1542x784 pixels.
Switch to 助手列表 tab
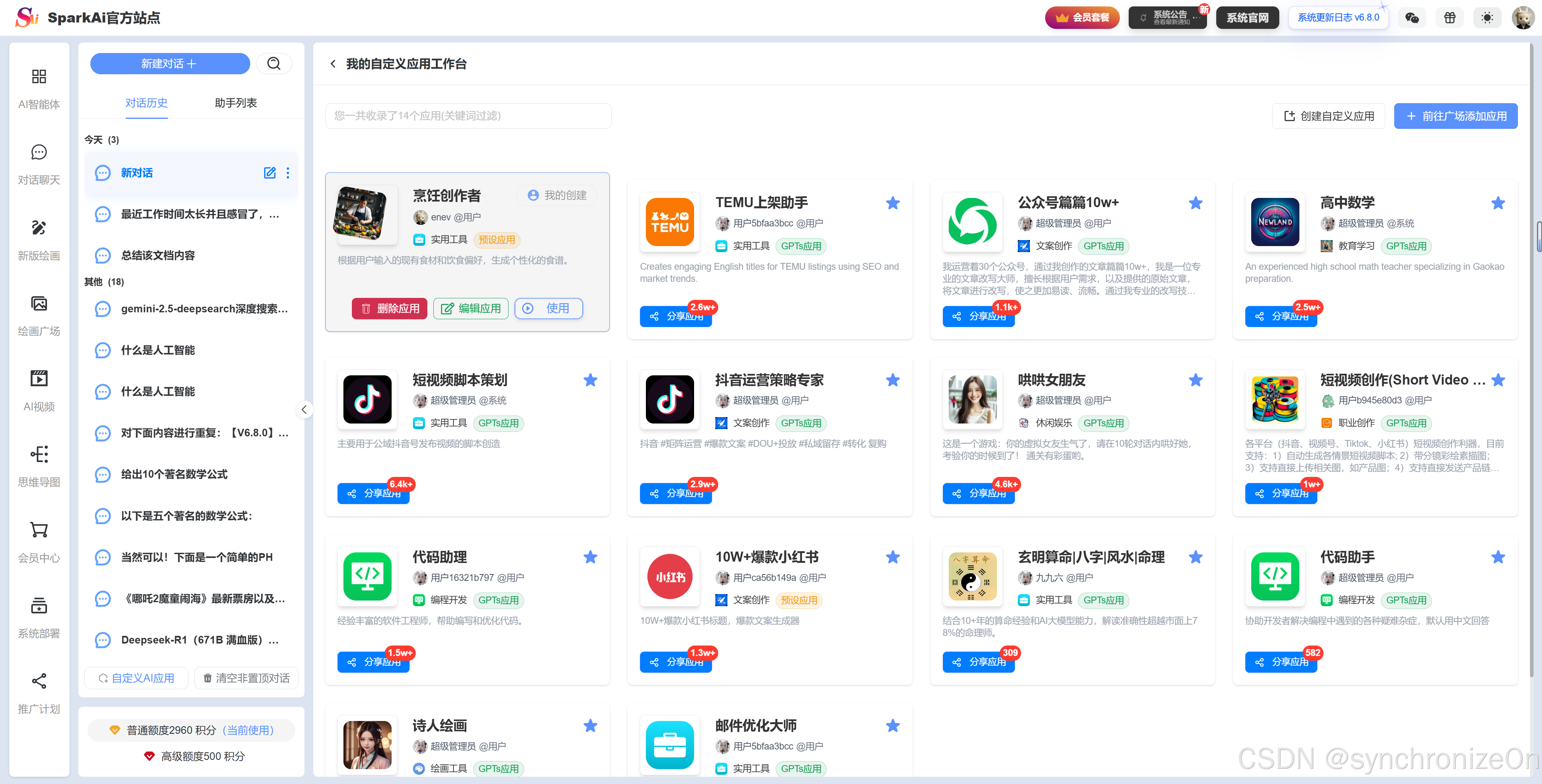pyautogui.click(x=235, y=103)
